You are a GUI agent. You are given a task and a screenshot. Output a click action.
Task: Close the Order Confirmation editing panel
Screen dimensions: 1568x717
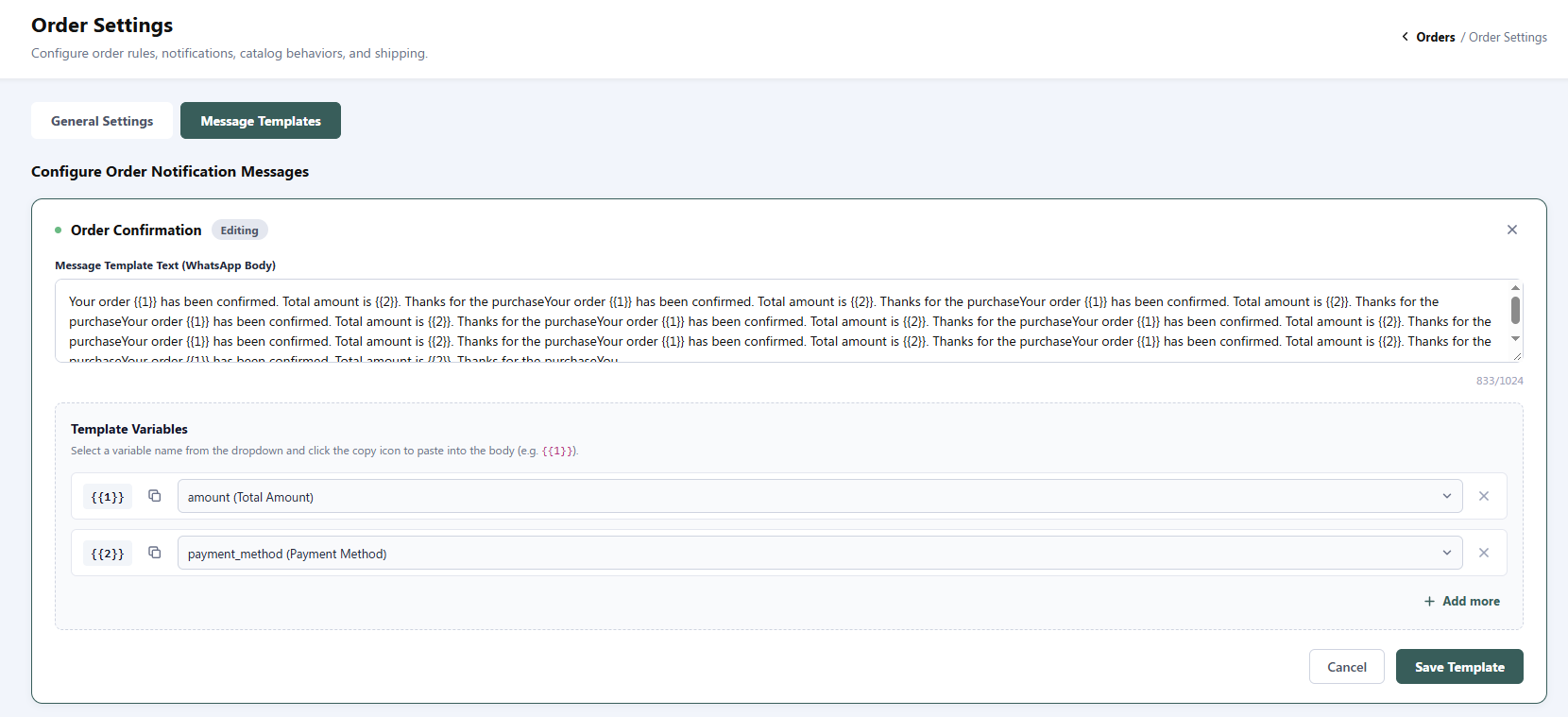coord(1512,230)
